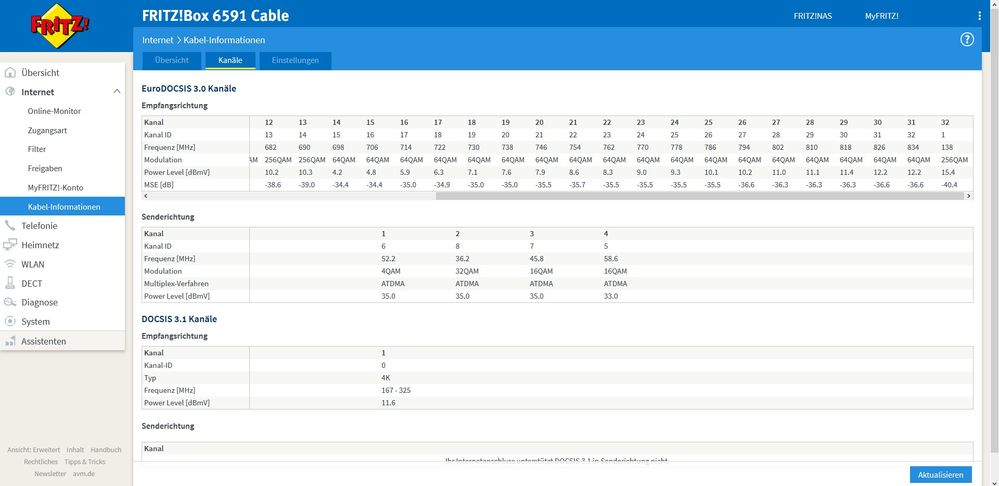Open the Inhalt footer link

[x=75, y=450]
